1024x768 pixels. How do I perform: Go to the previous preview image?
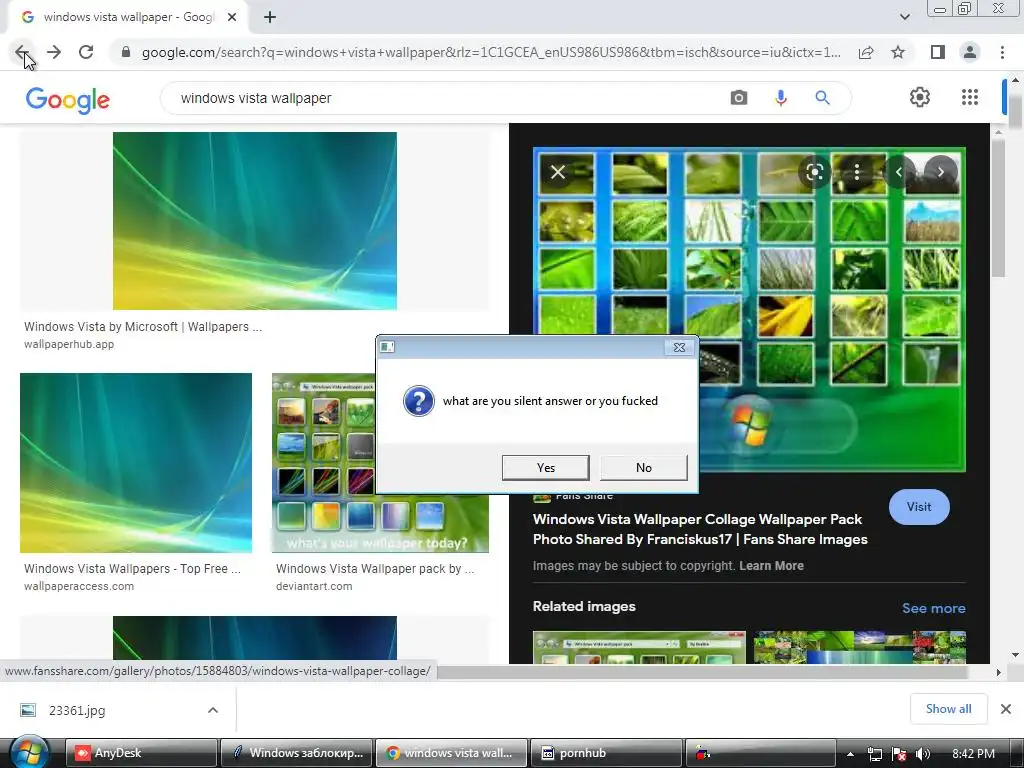coord(899,172)
